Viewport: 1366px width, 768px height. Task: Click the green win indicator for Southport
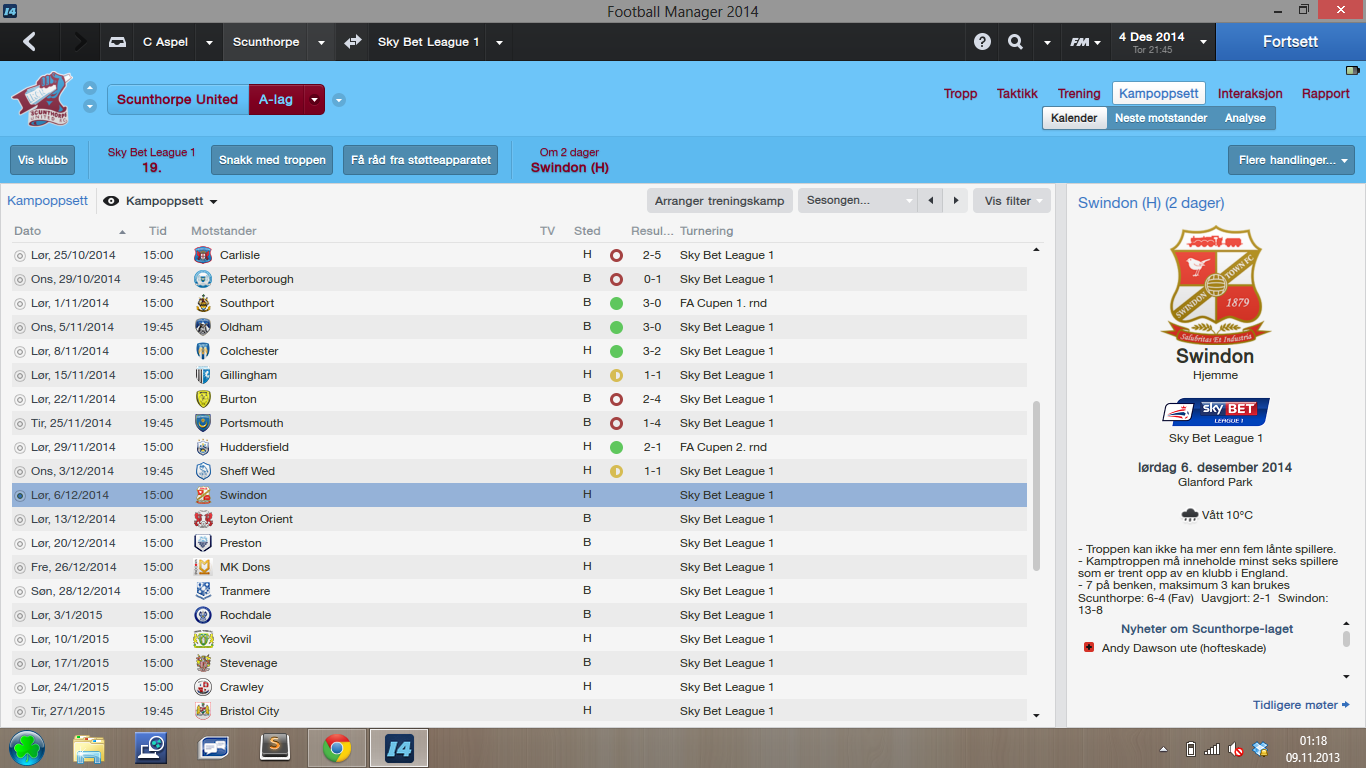point(616,303)
